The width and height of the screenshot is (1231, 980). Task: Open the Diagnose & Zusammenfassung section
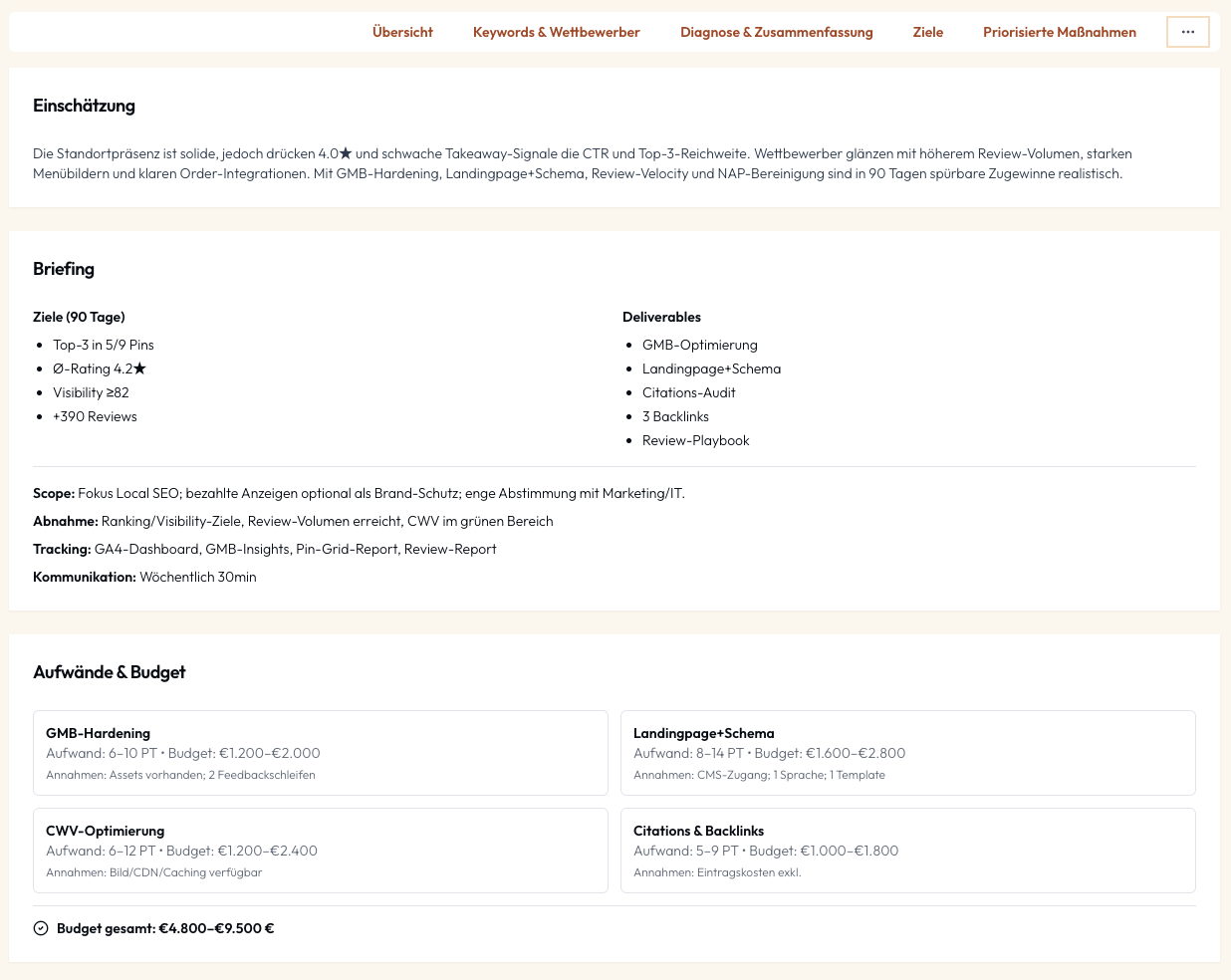(x=776, y=32)
